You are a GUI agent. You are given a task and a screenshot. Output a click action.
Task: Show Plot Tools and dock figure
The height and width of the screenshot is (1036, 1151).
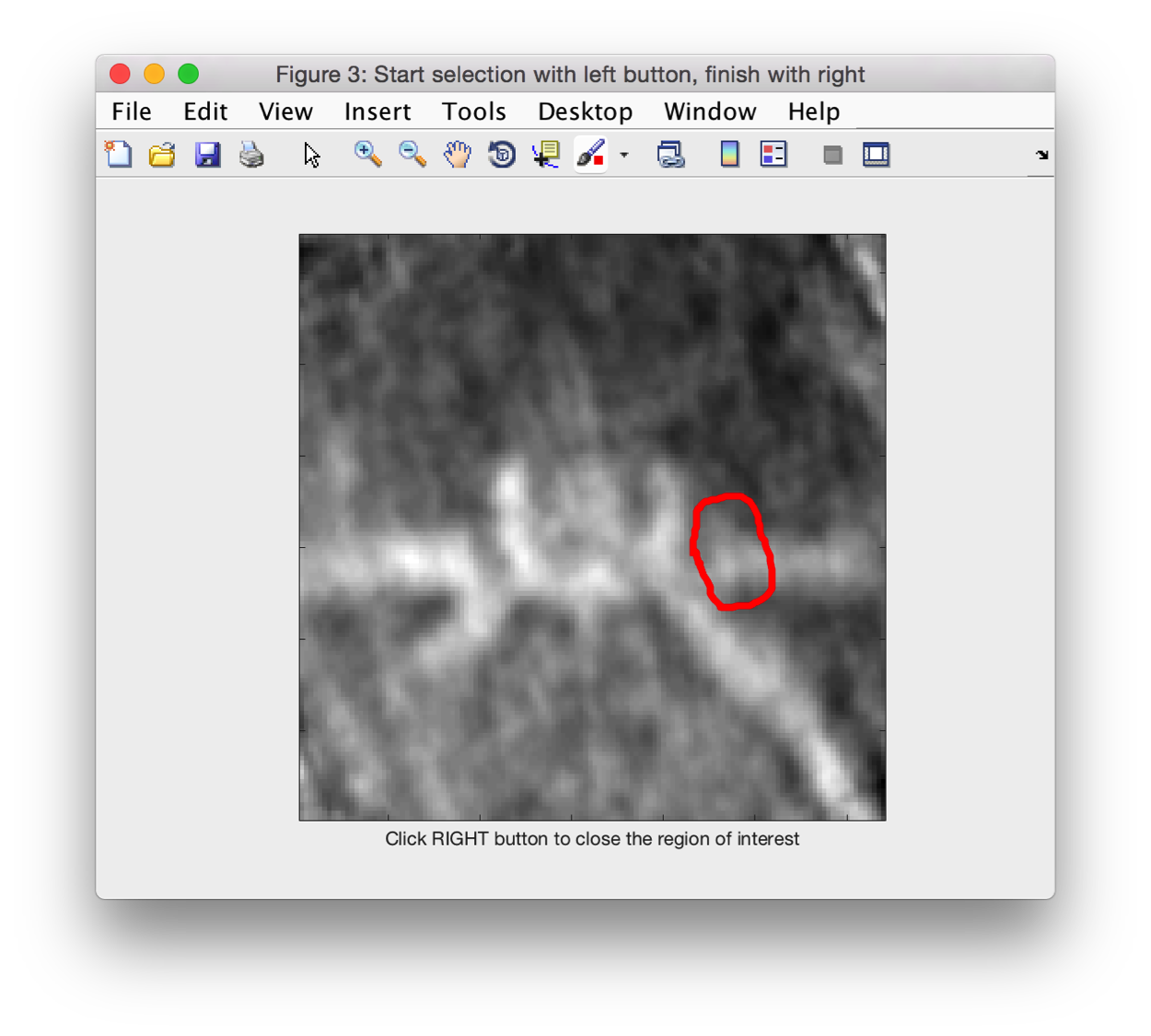point(876,154)
